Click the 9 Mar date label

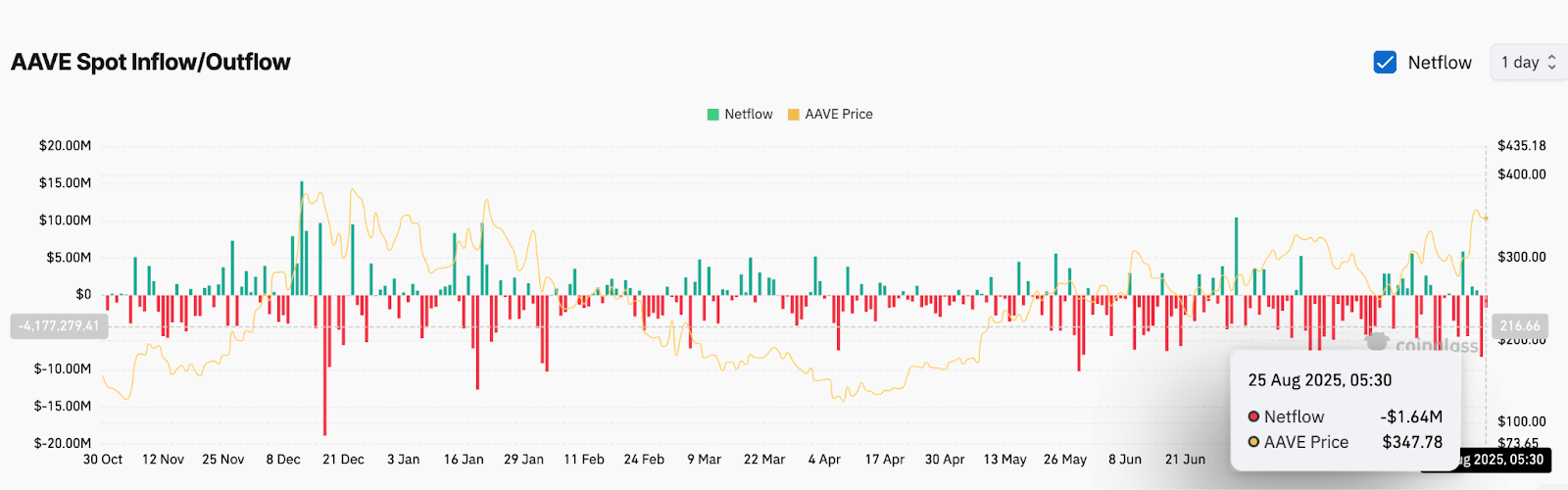click(704, 460)
